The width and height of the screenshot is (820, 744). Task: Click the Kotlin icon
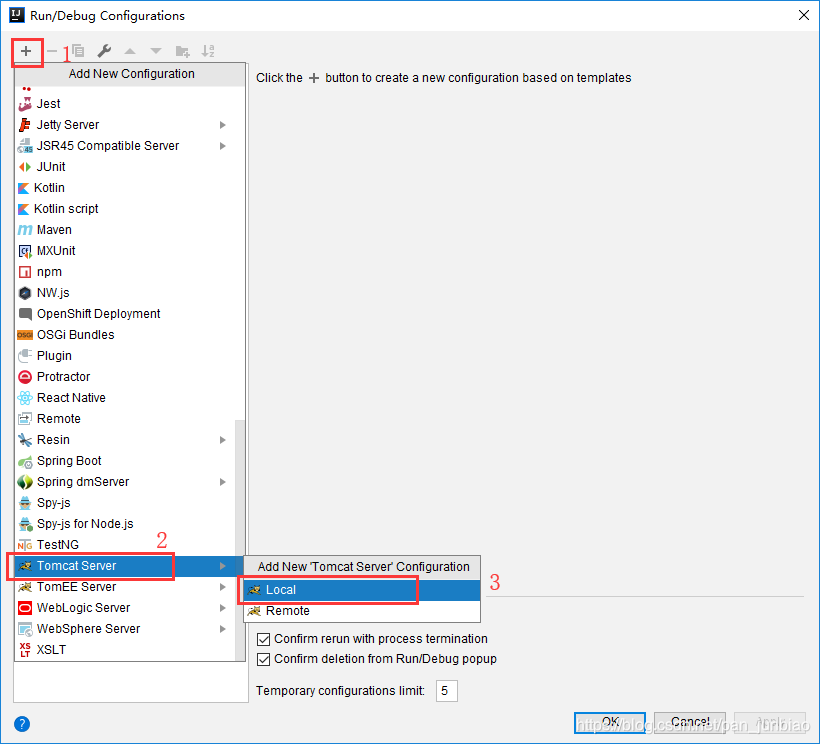pyautogui.click(x=24, y=188)
